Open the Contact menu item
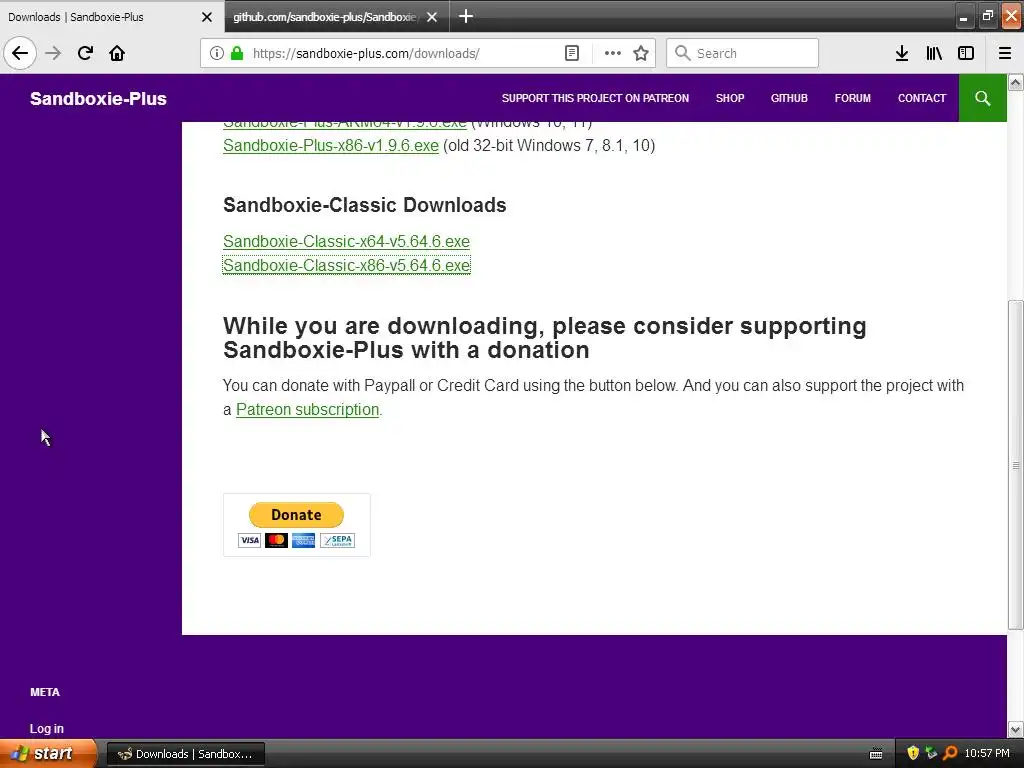The image size is (1024, 768). click(921, 98)
